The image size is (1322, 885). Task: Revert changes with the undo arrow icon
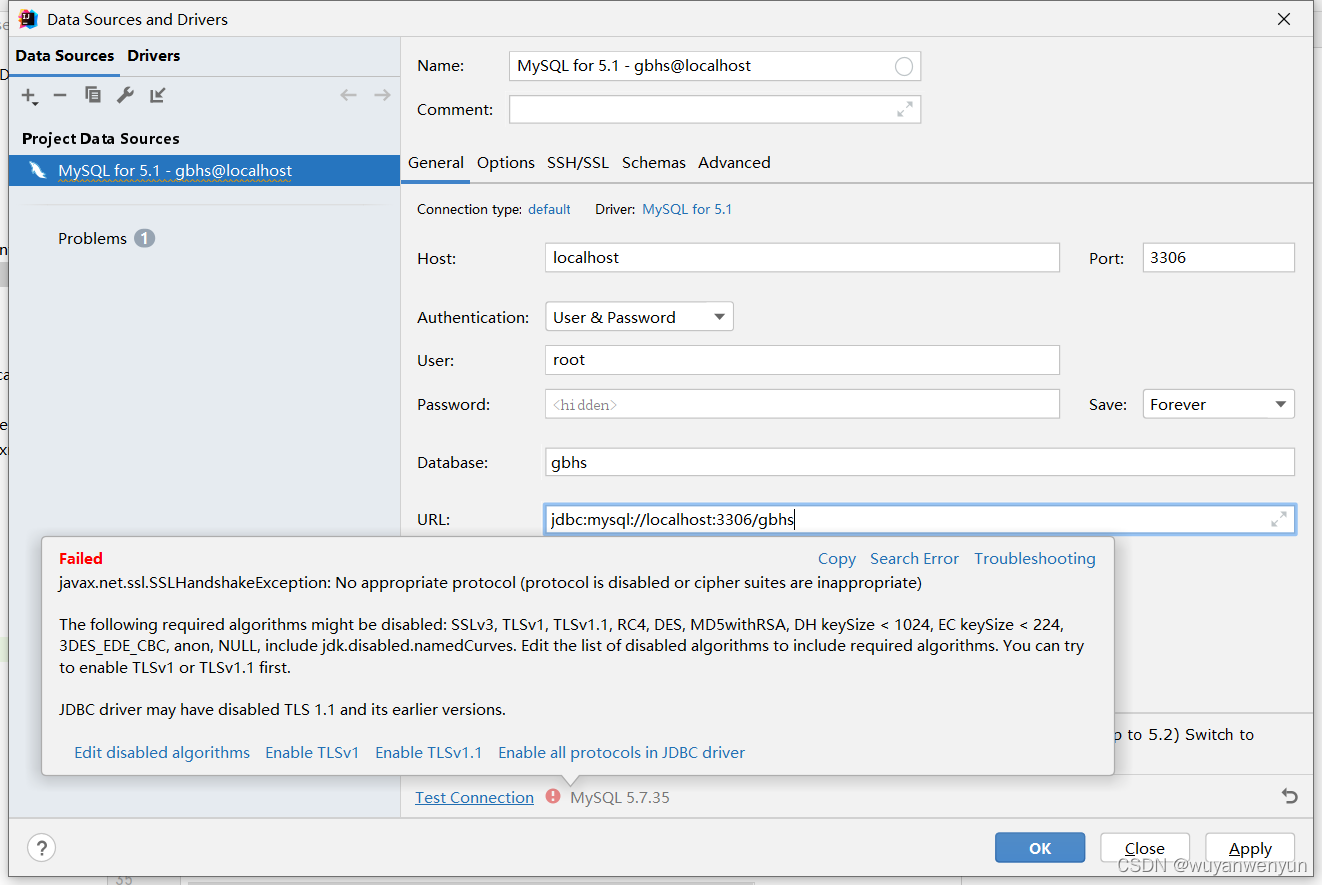(1290, 796)
